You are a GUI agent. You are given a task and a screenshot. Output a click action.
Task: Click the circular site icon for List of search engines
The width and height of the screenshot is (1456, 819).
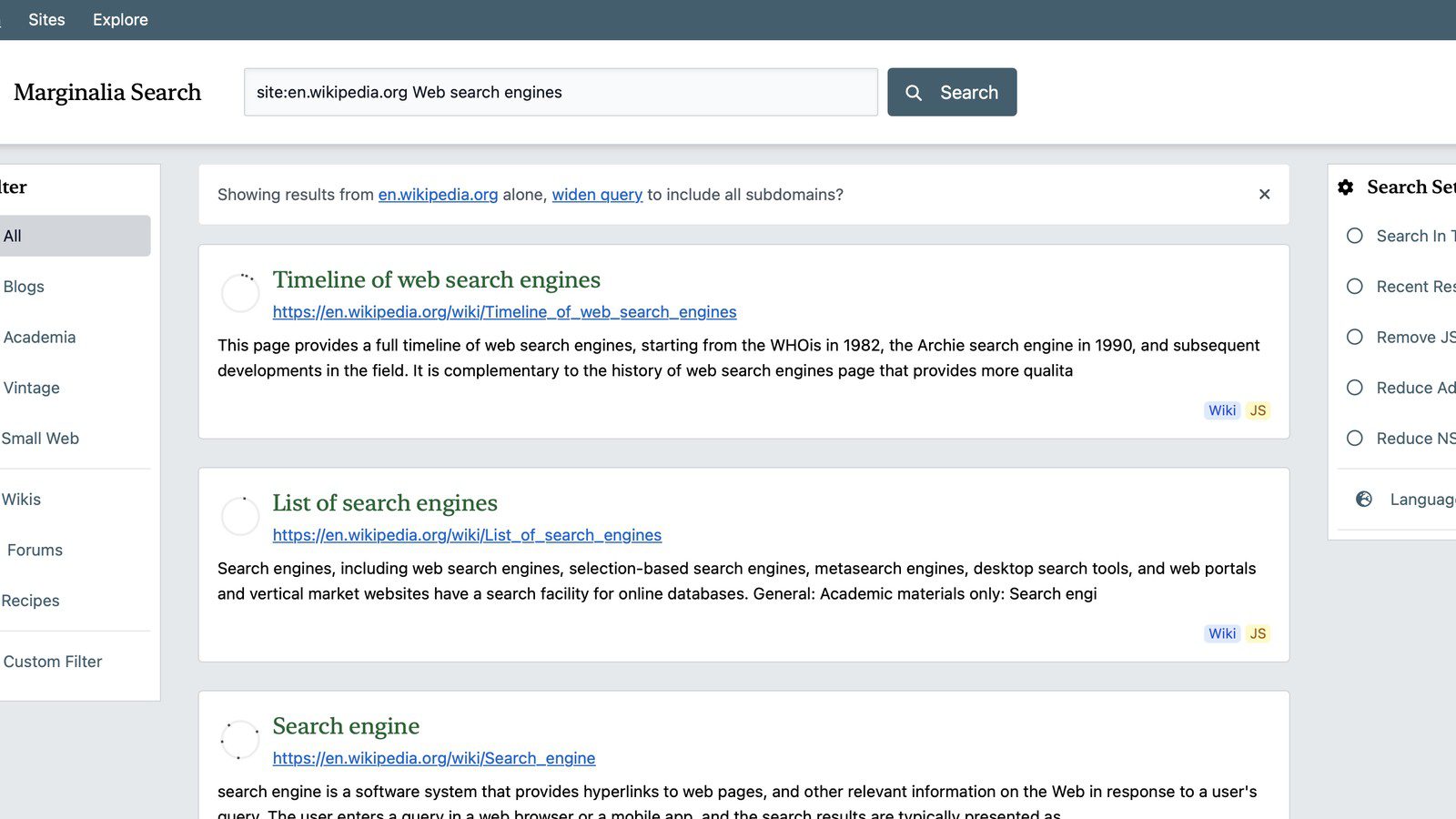pos(240,516)
